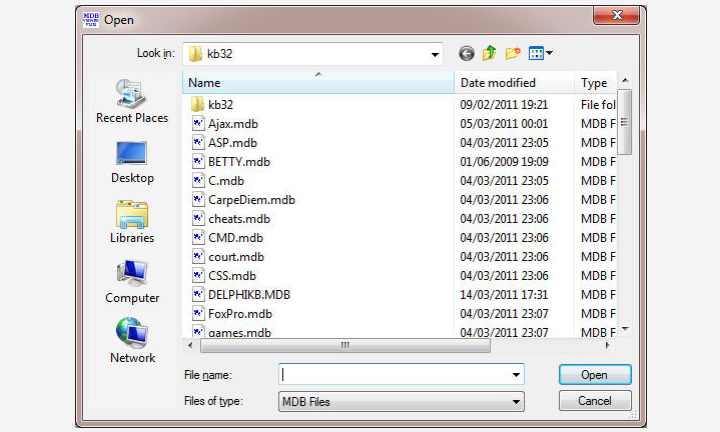Select Libraries in the places bar

(x=132, y=221)
